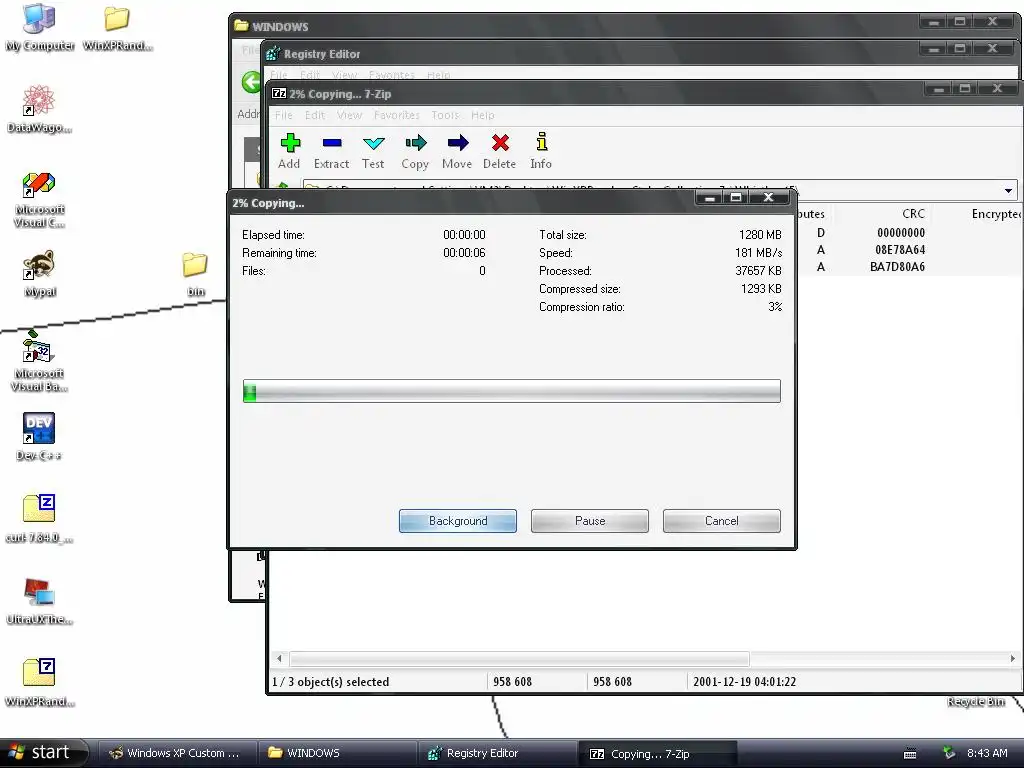Click the scroll left arrow in 7-Zip list
1024x768 pixels.
coord(280,658)
